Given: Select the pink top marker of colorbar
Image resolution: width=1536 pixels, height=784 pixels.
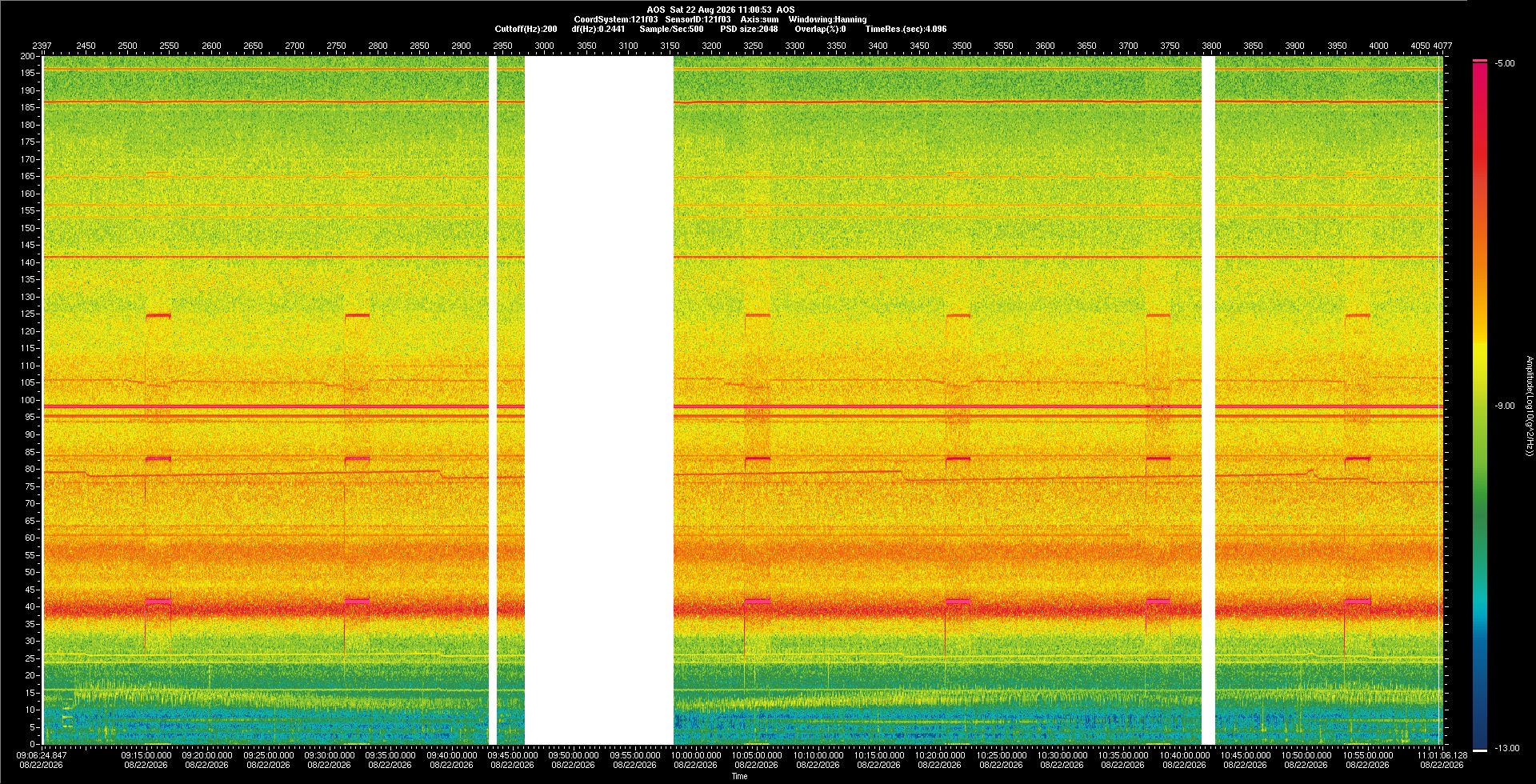Looking at the screenshot, I should tap(1480, 61).
